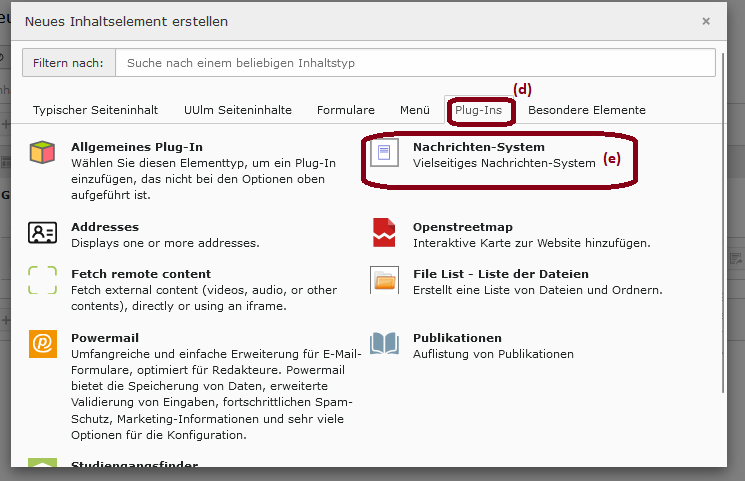Click the Fetch remote content icon

coord(42,280)
